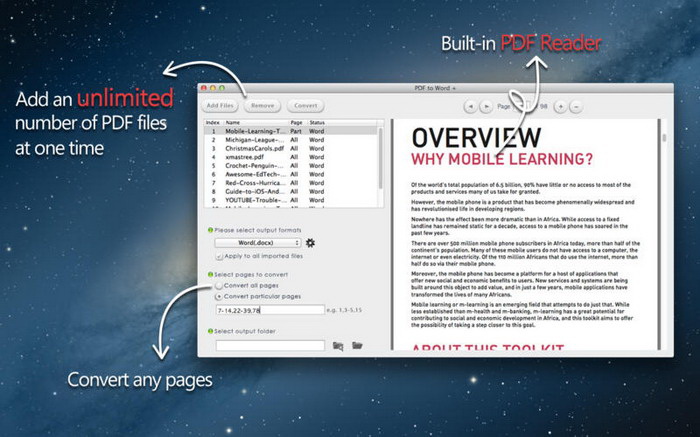Viewport: 700px width, 437px height.
Task: Select the YOUTUBE-Trouble-... file
Action: (x=291, y=200)
